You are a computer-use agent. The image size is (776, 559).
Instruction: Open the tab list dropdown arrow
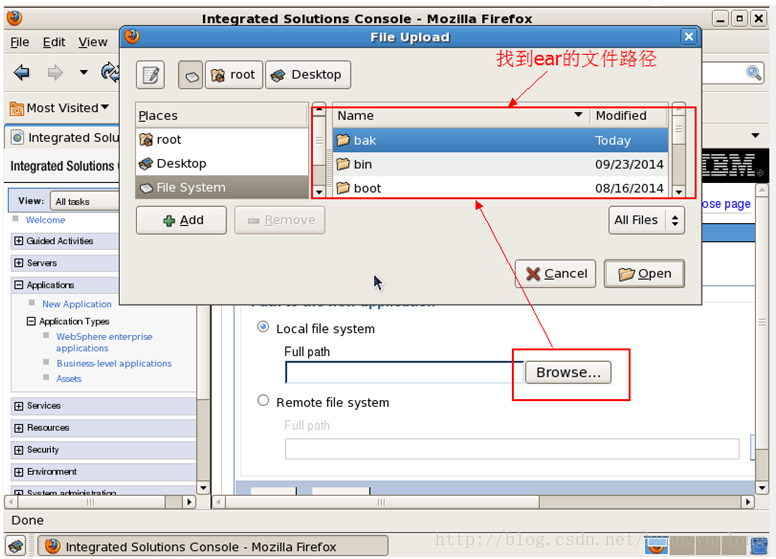[x=755, y=136]
